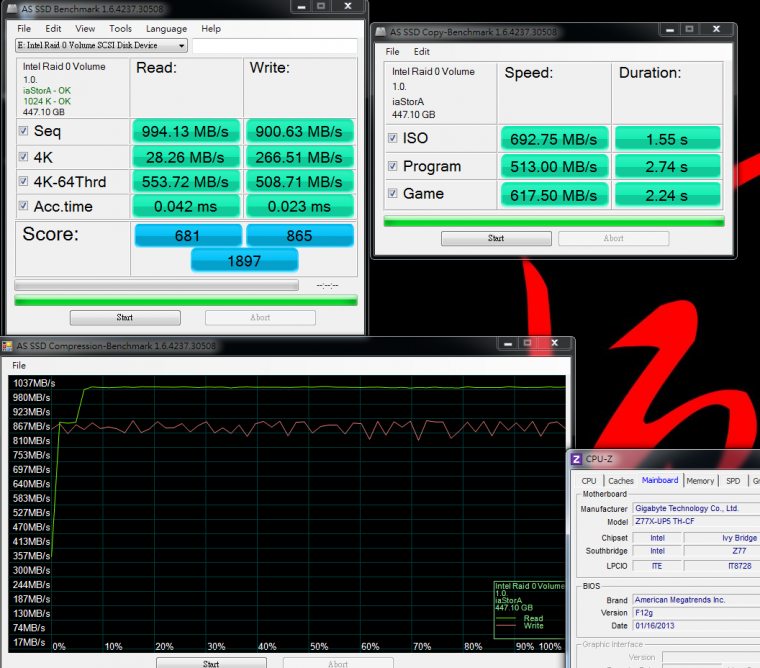760x668 pixels.
Task: Expand the Tools menu in AS SSD Benchmark
Action: pyautogui.click(x=120, y=29)
